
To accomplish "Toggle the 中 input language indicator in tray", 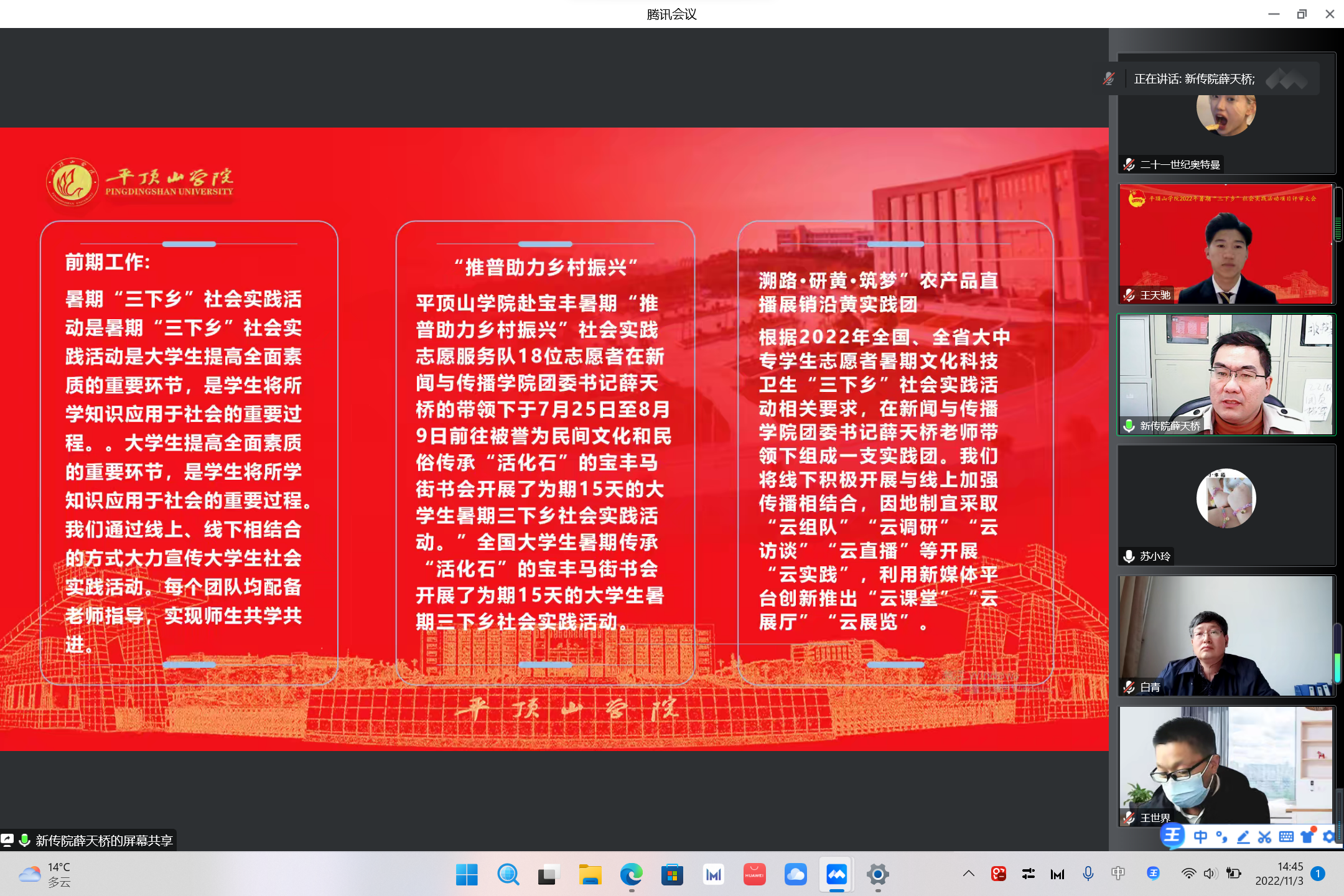I will [1118, 874].
